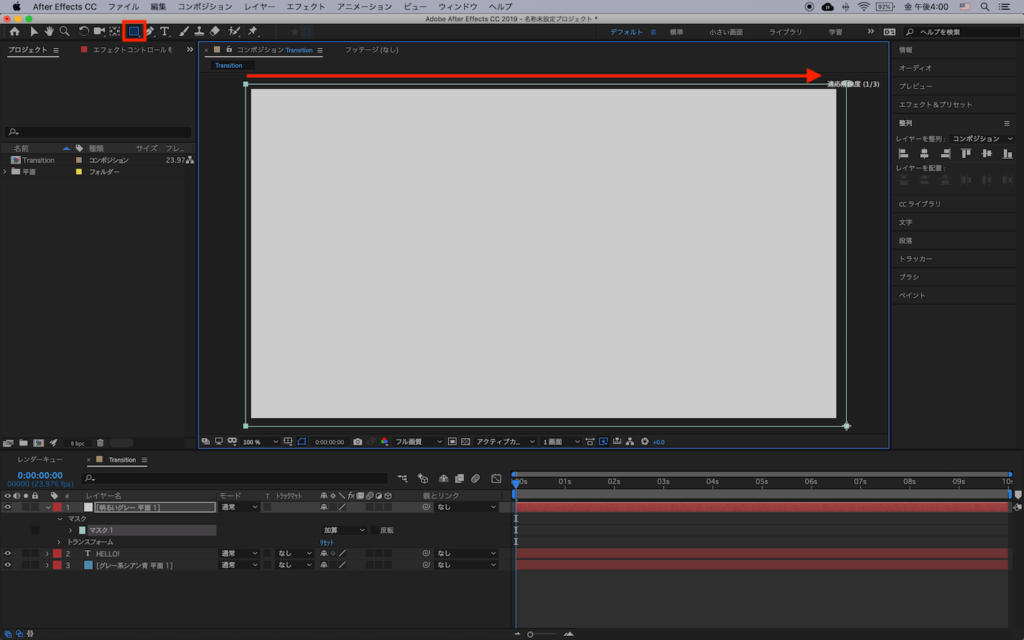Hide the HELLO! text layer
Viewport: 1024px width, 640px height.
(x=8, y=553)
